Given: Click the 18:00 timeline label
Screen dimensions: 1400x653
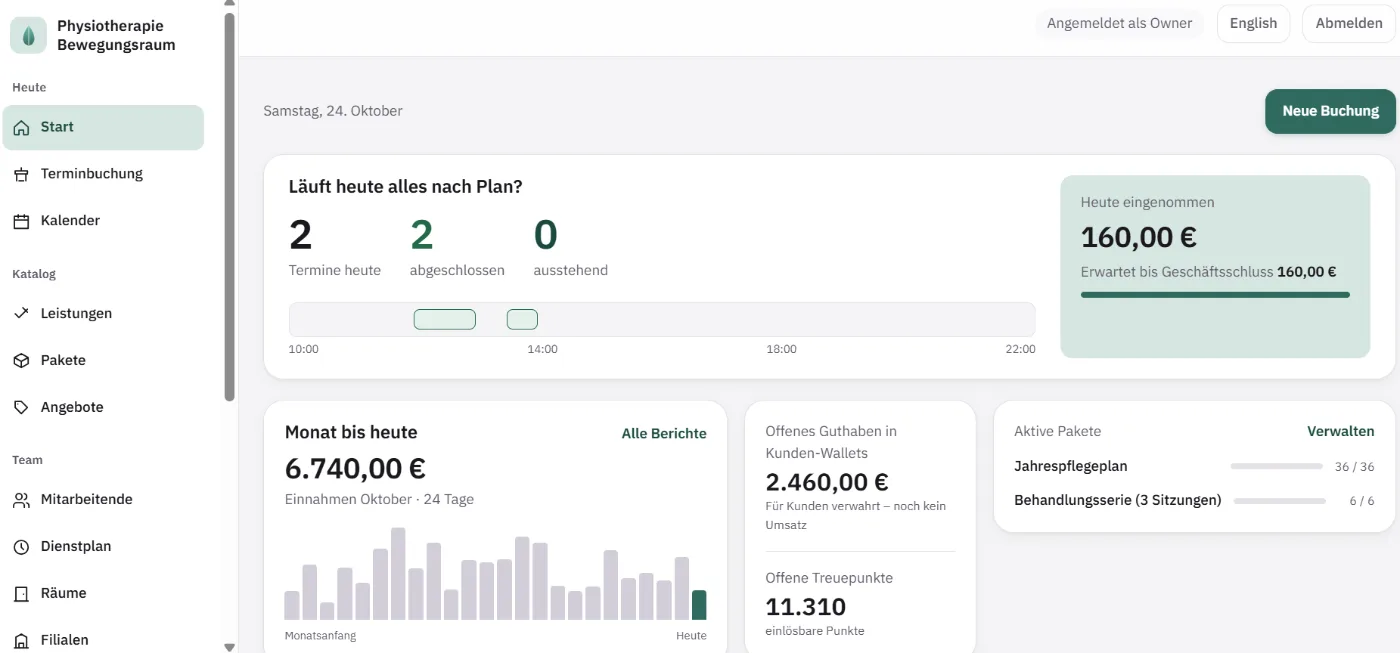Looking at the screenshot, I should [x=782, y=349].
